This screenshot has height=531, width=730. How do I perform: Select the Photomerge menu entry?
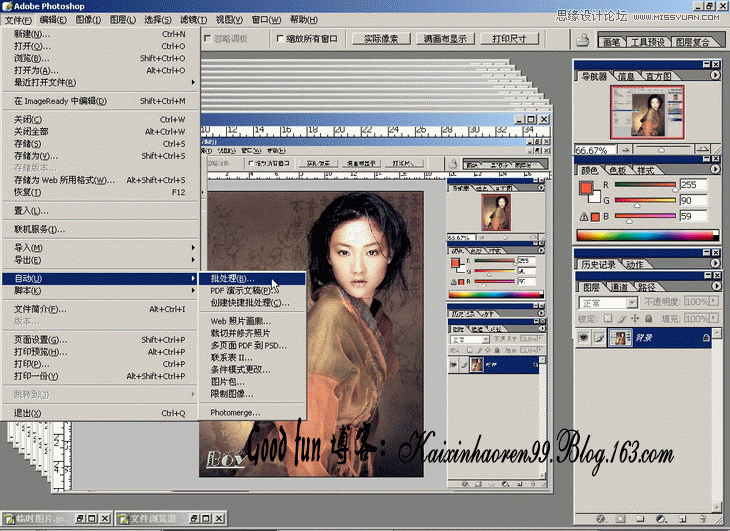(252, 413)
